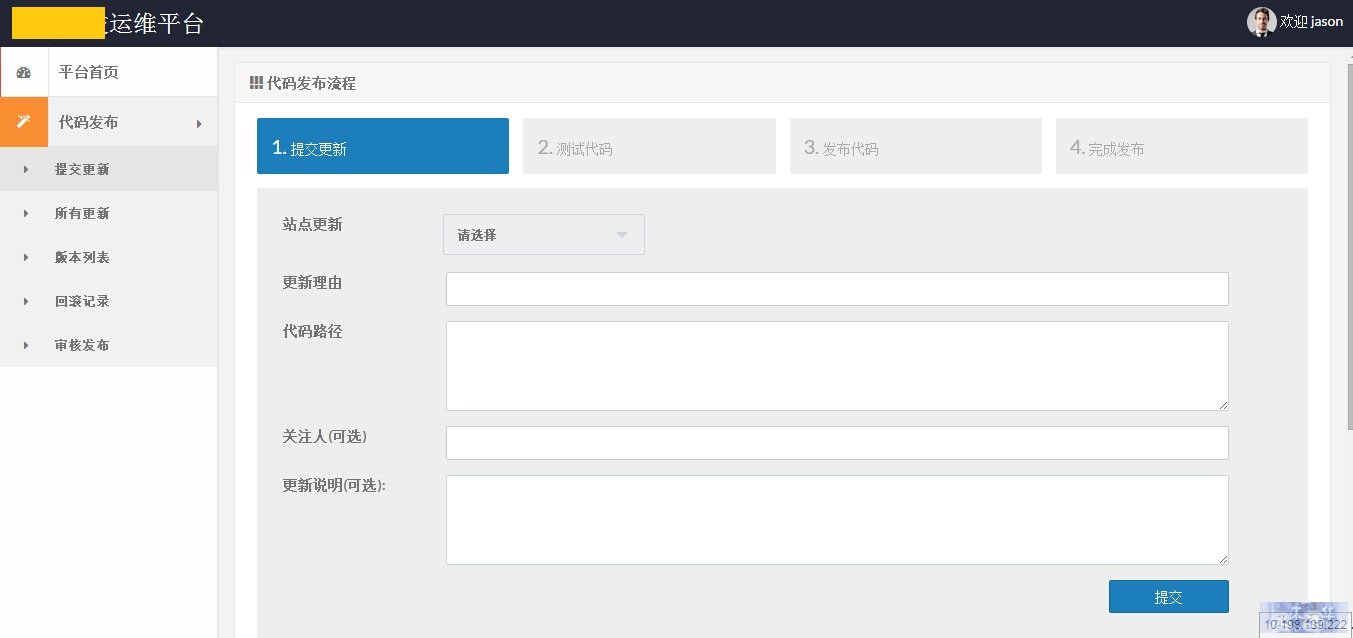This screenshot has height=638, width=1353.
Task: Focus the 更新说明(可选) text area
Action: (x=837, y=520)
